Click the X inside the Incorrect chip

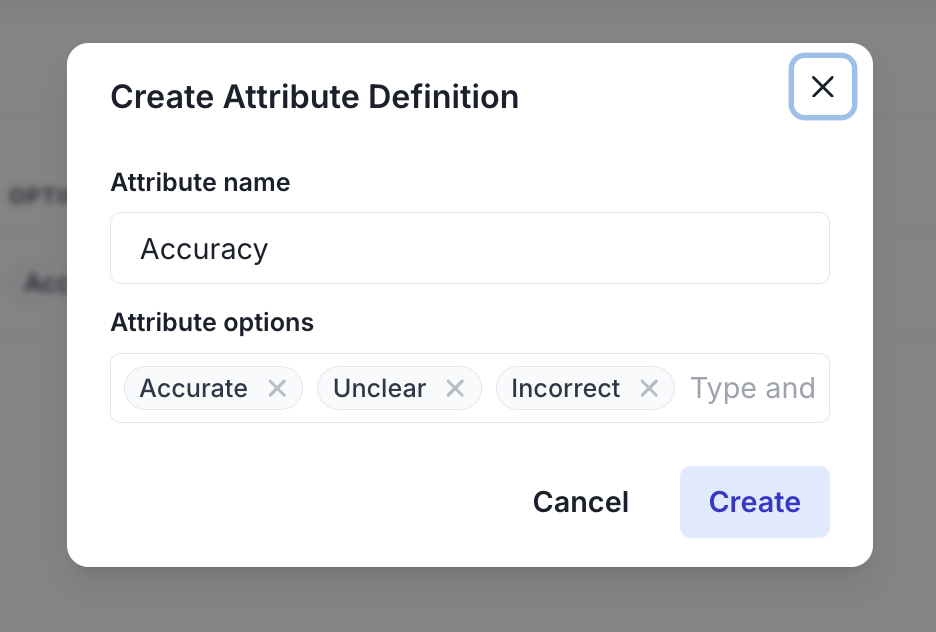tap(648, 388)
